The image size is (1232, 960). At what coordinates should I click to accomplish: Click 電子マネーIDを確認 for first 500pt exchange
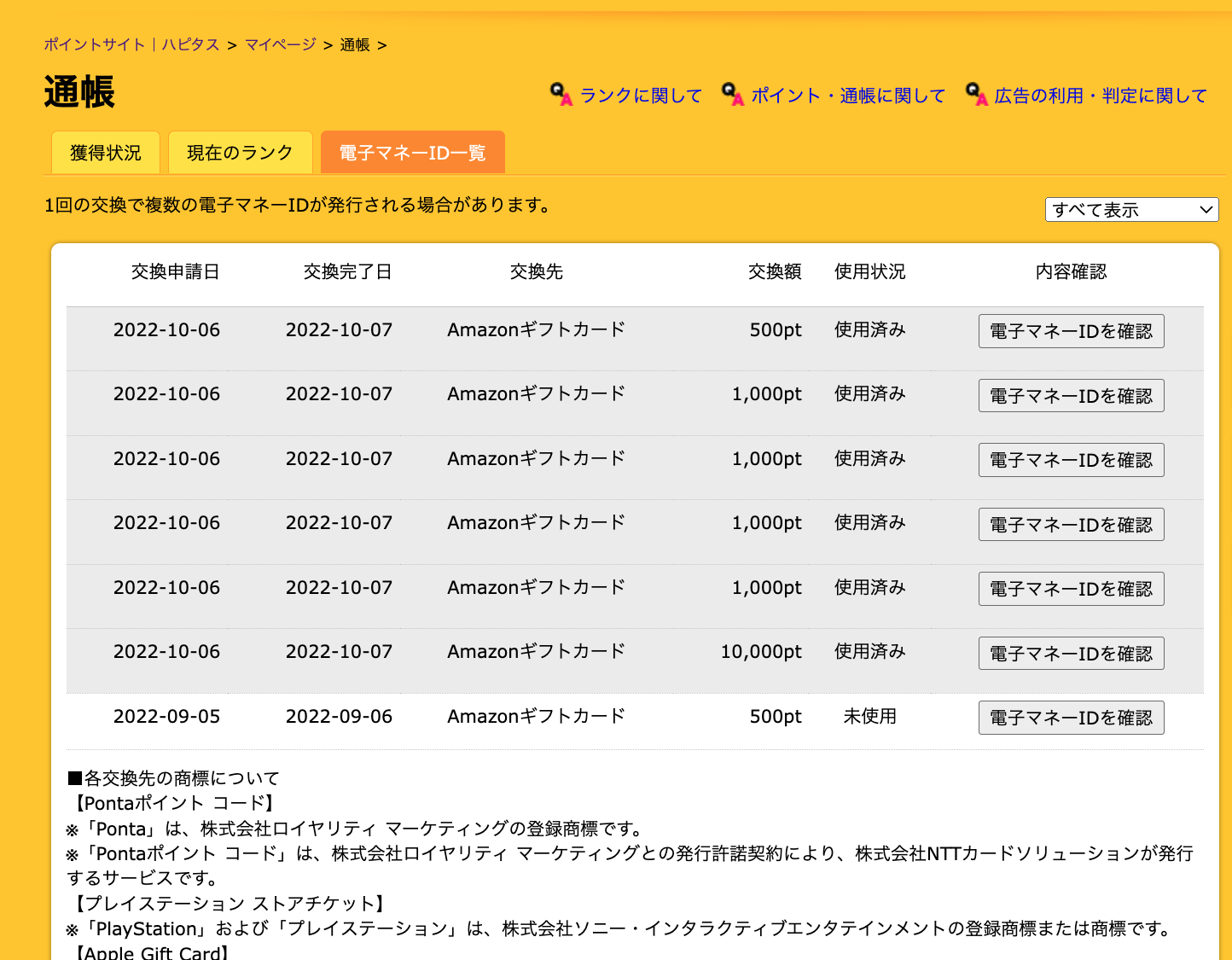point(1071,331)
